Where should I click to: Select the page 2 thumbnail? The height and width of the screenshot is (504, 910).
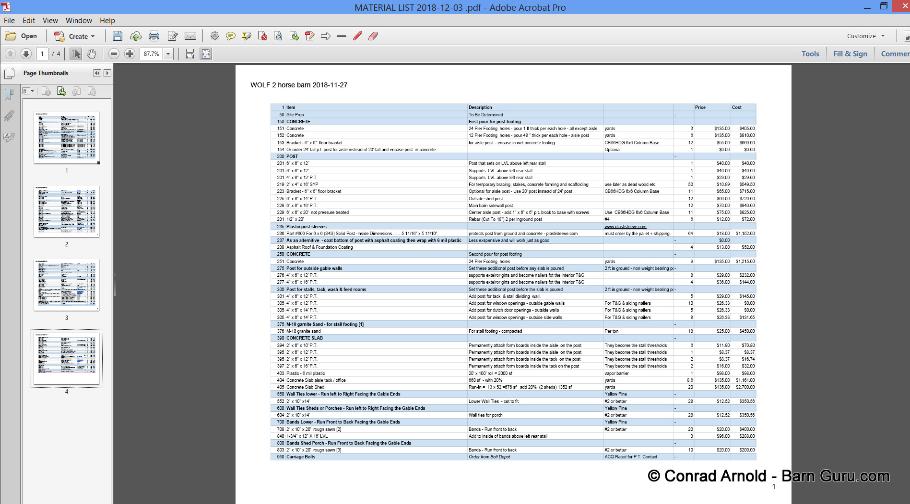66,211
